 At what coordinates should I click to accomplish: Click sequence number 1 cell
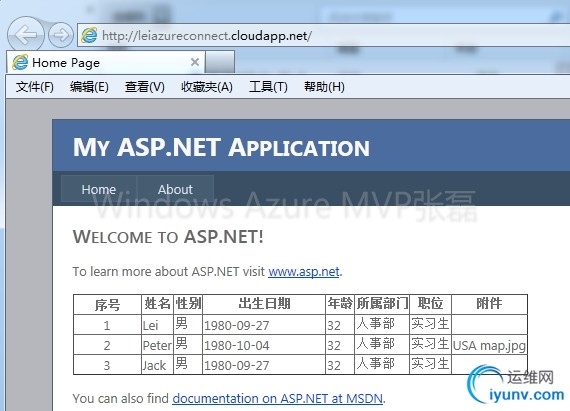(107, 325)
